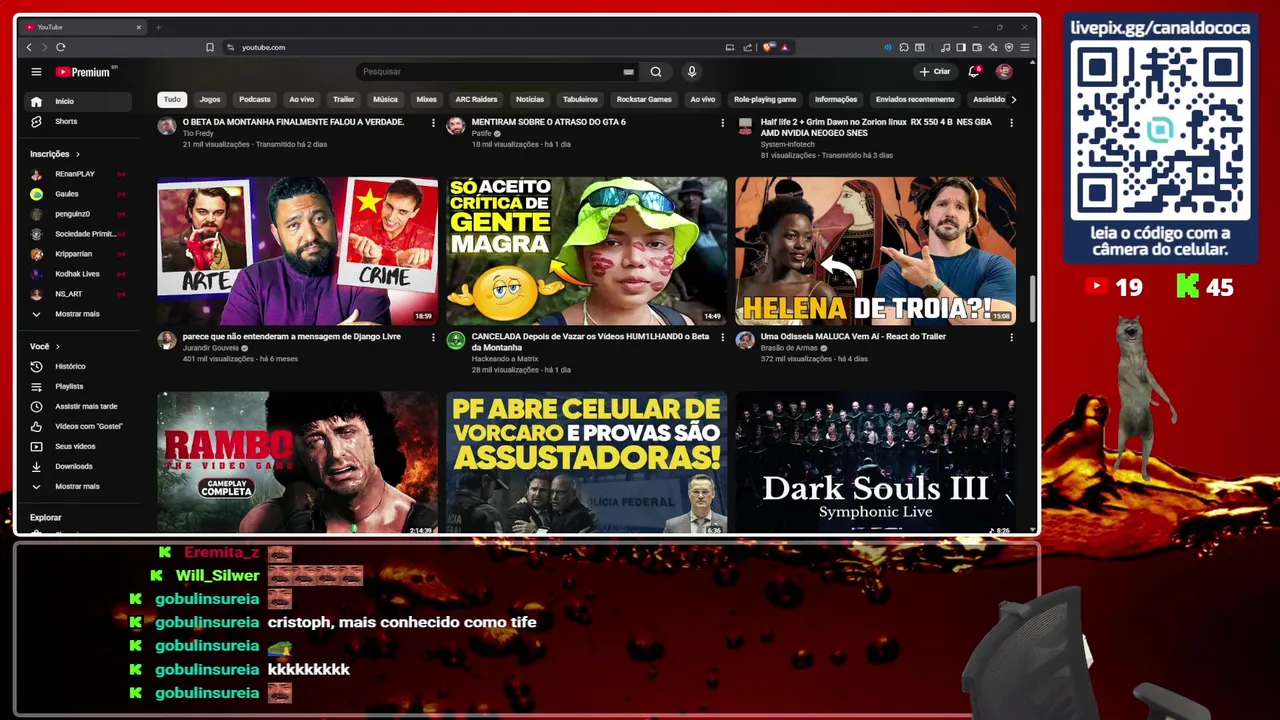Screen dimensions: 1280x720
Task: Click the YouTube Premium logo
Action: coord(86,72)
